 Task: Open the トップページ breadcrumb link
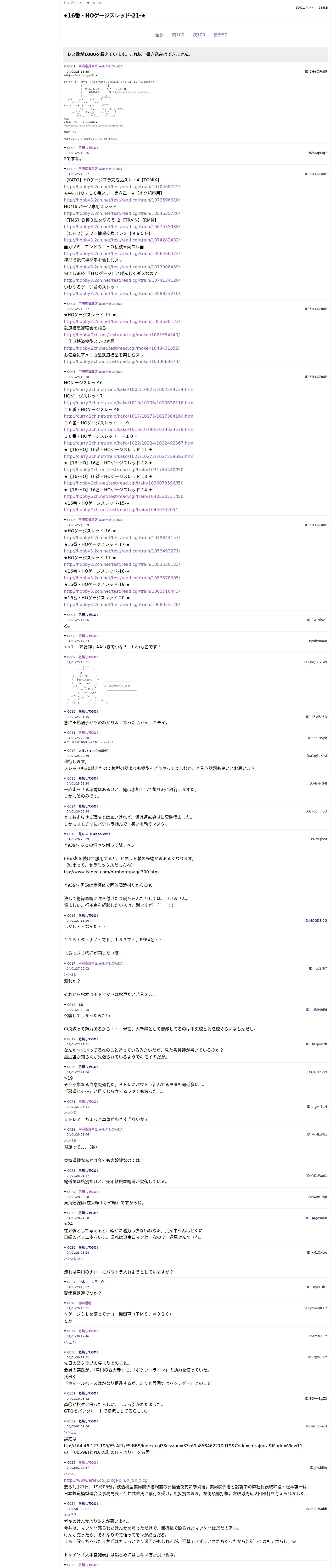tap(73, 3)
